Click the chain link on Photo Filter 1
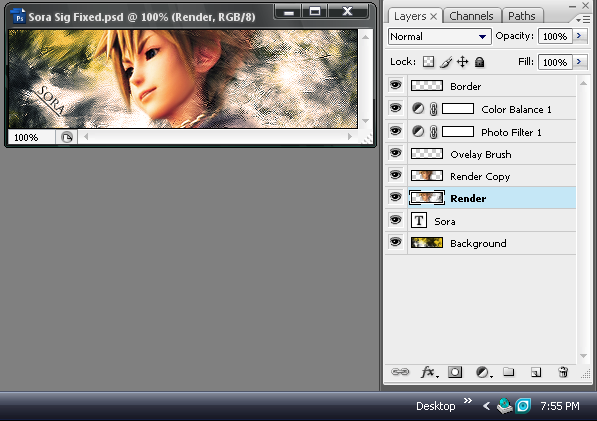The image size is (597, 421). click(x=433, y=132)
